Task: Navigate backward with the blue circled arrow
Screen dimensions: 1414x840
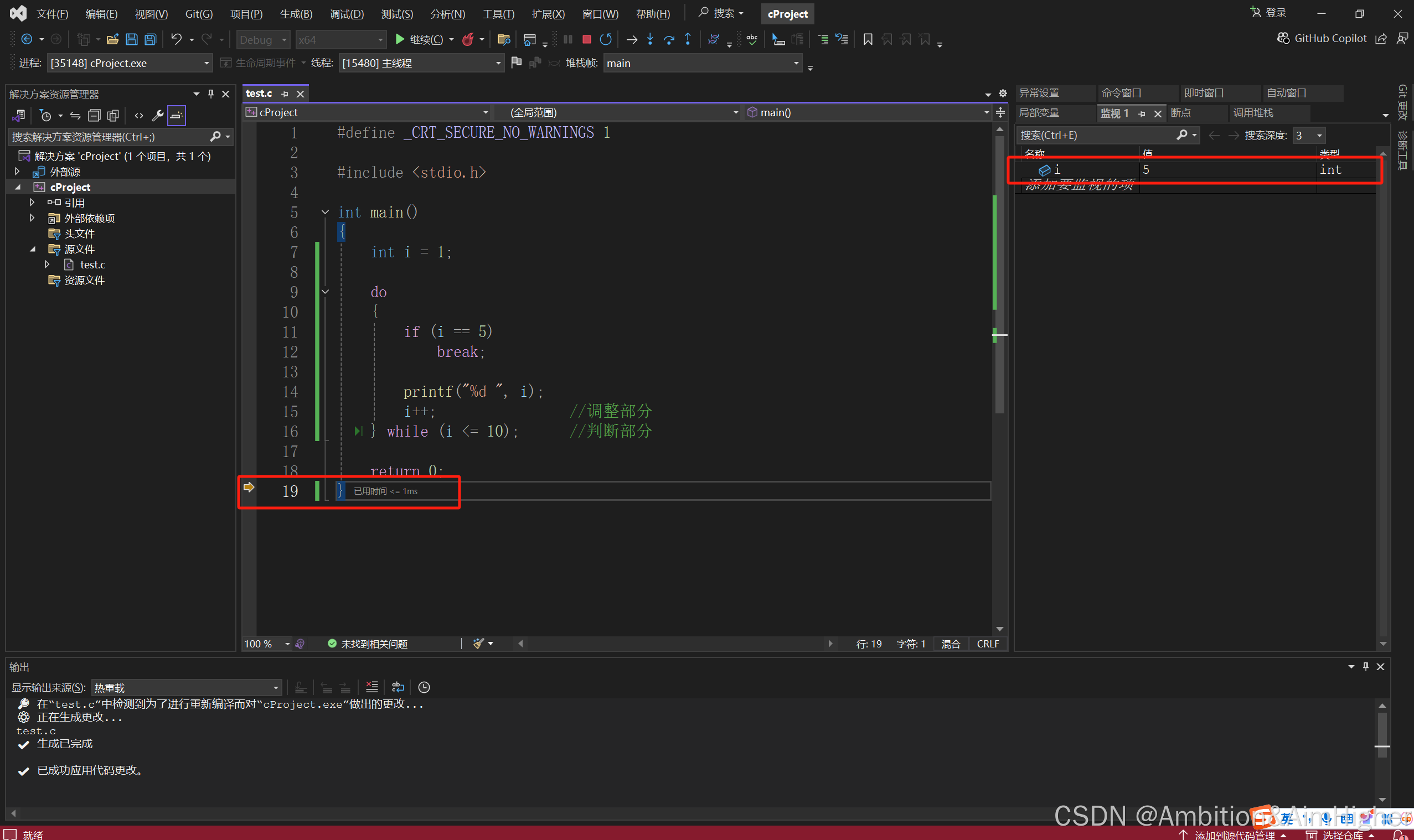Action: click(x=26, y=39)
